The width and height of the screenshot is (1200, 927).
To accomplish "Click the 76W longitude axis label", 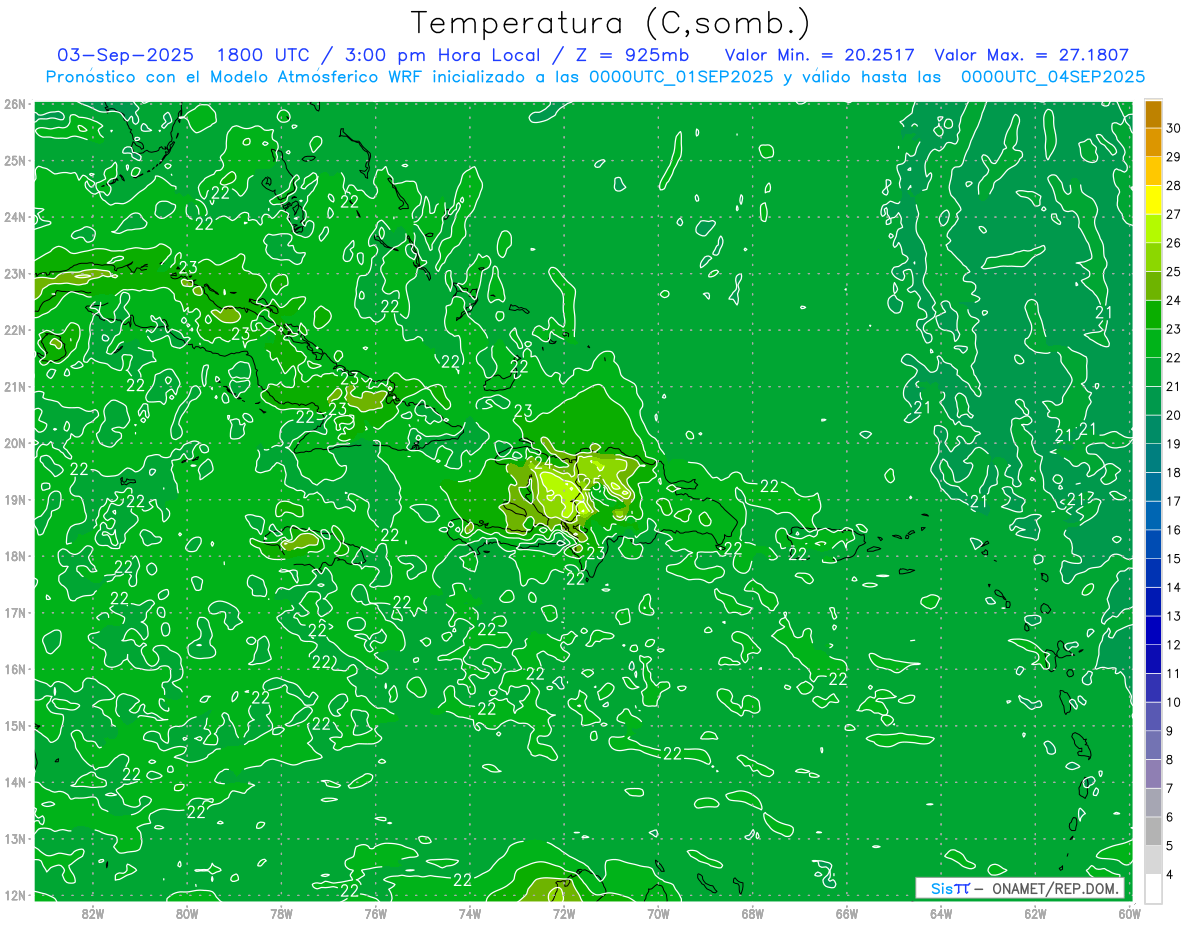I will coord(375,913).
